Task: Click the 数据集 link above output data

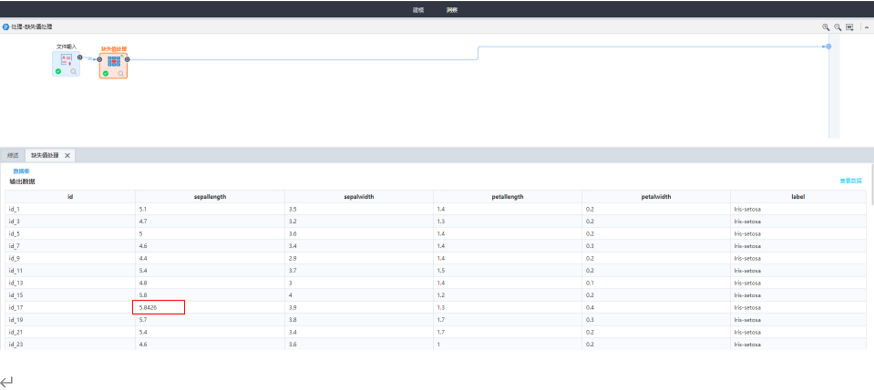Action: [x=21, y=171]
